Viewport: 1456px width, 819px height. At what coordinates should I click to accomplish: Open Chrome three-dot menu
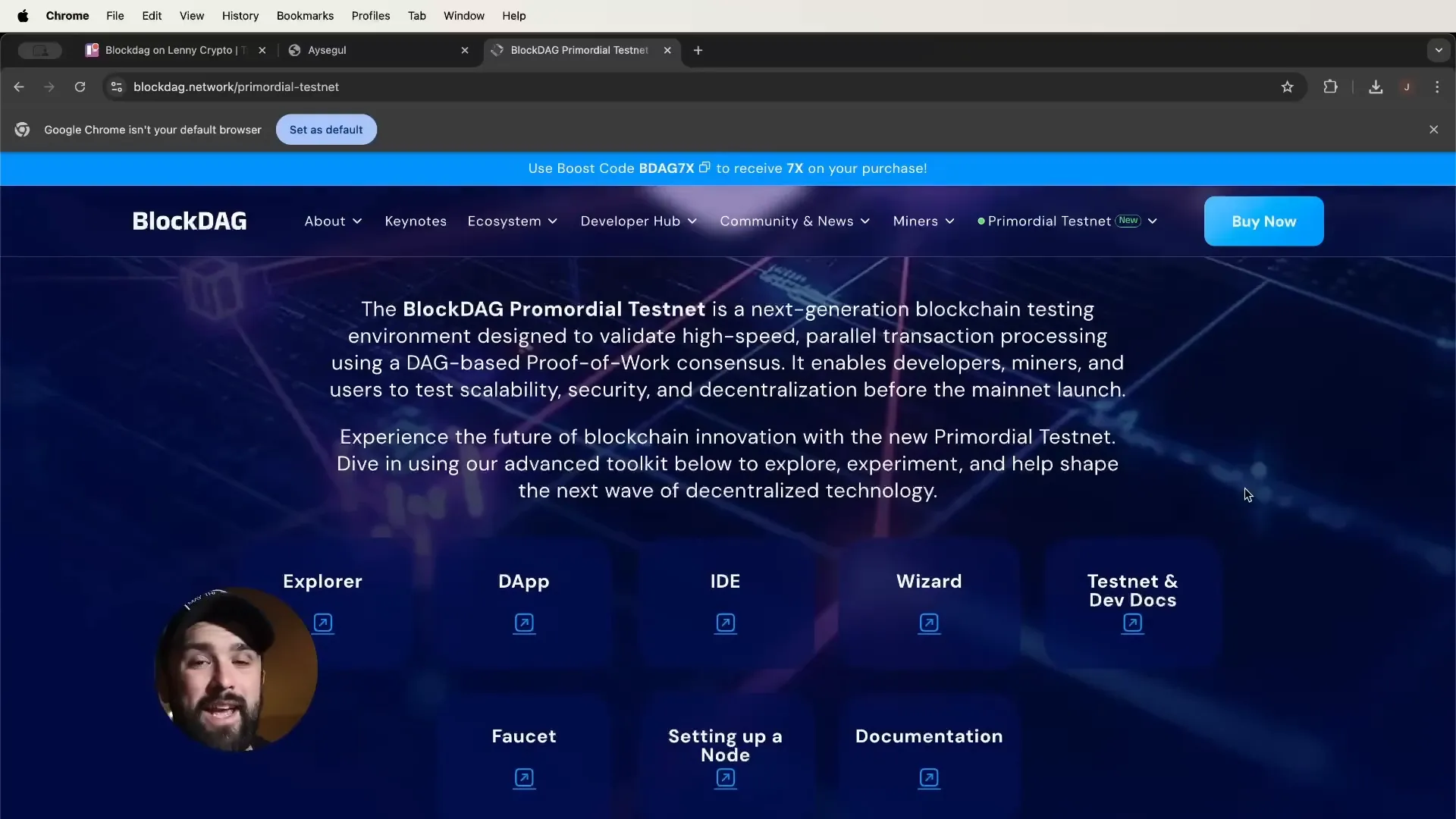[x=1437, y=87]
